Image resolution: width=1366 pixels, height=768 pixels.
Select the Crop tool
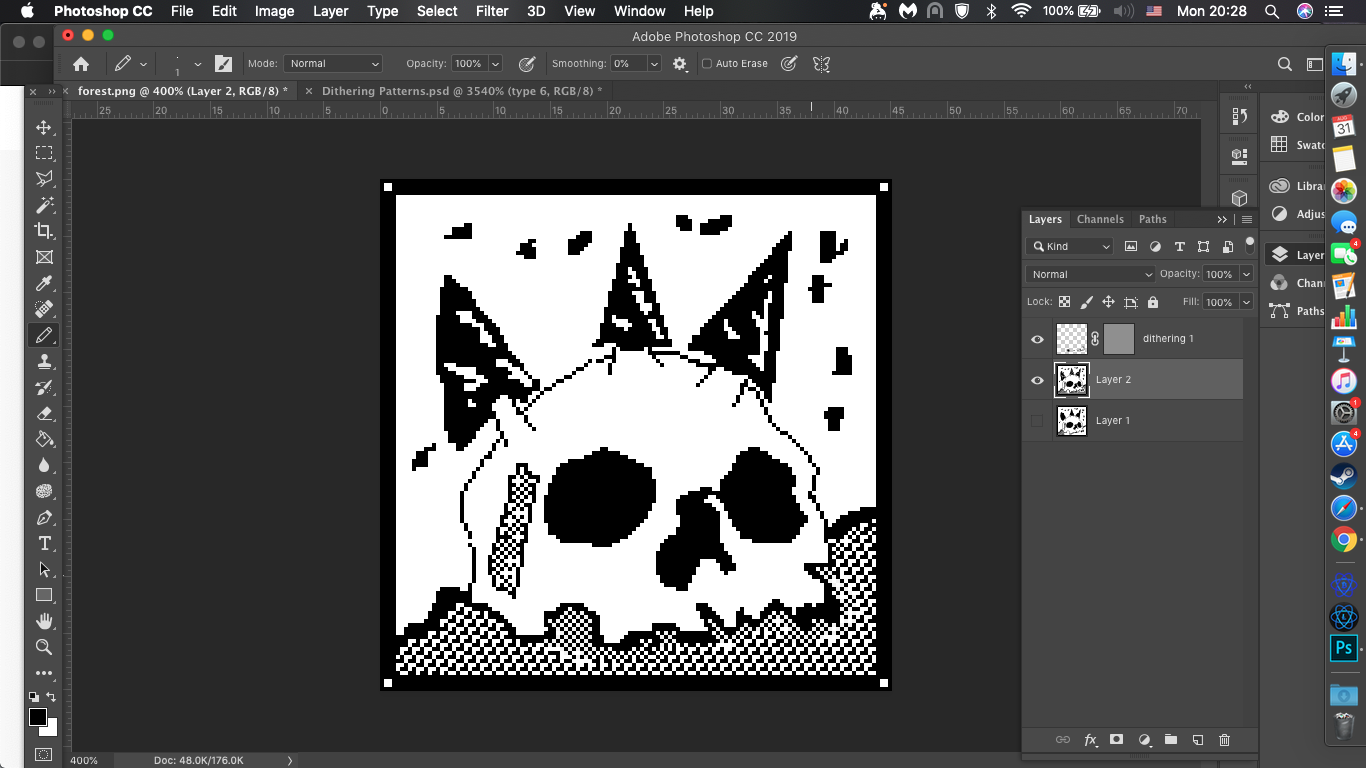coord(44,231)
